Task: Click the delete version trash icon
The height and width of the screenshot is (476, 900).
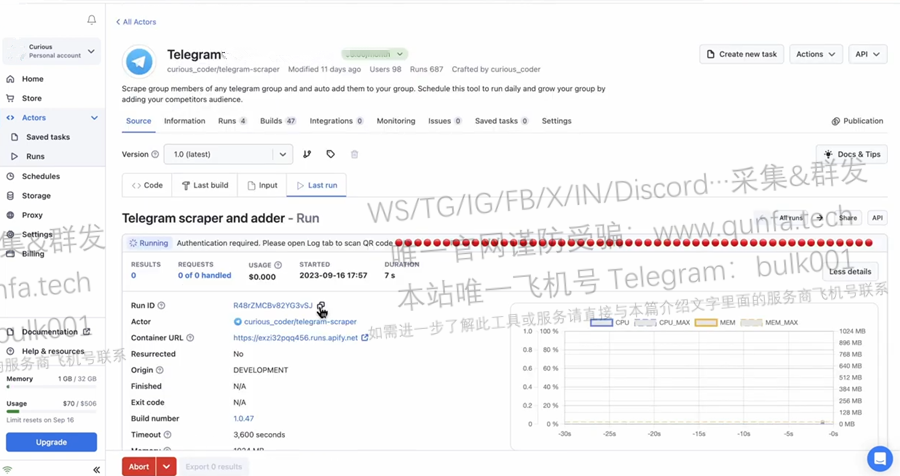Action: 355,154
